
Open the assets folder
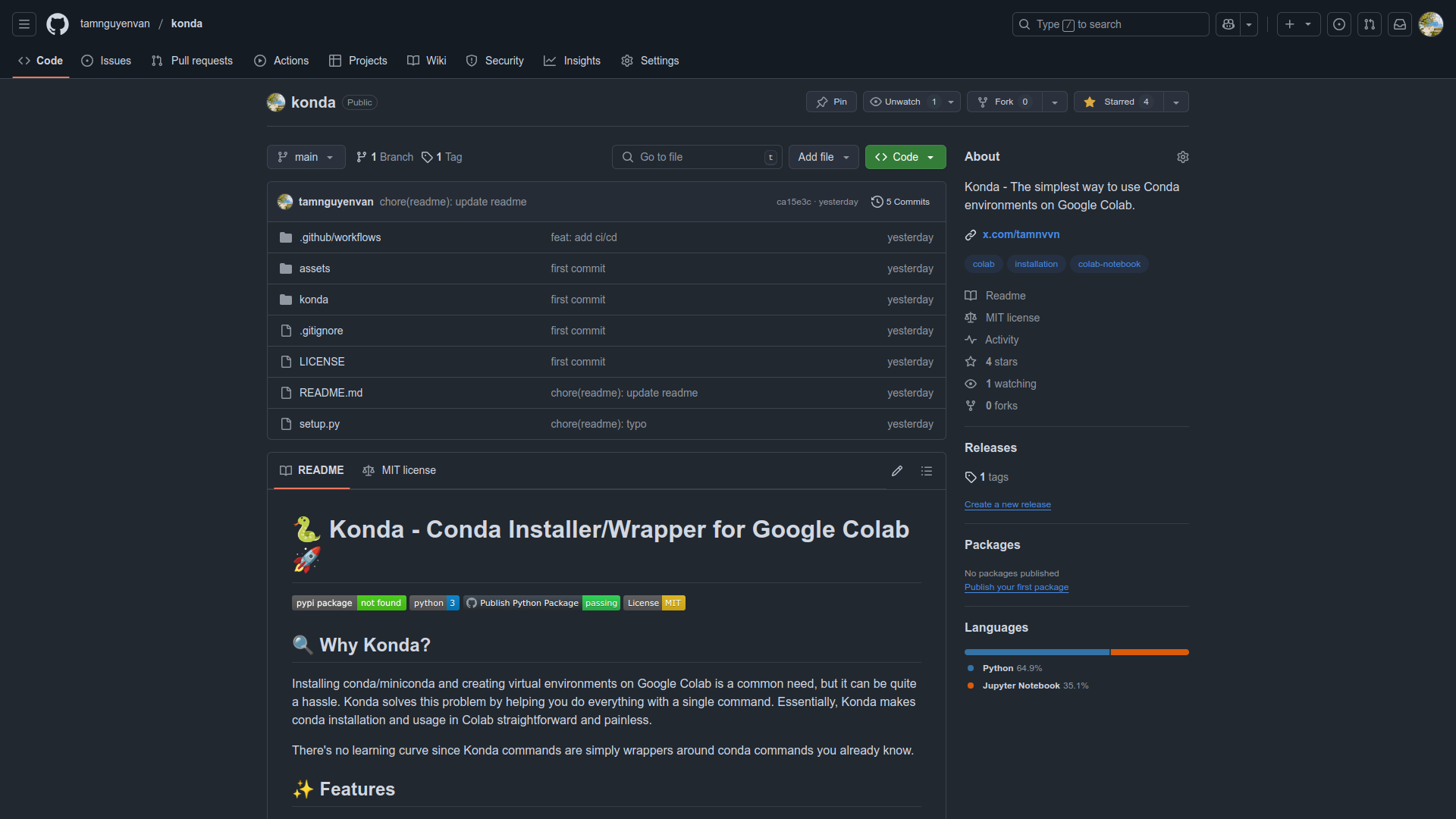coord(314,268)
